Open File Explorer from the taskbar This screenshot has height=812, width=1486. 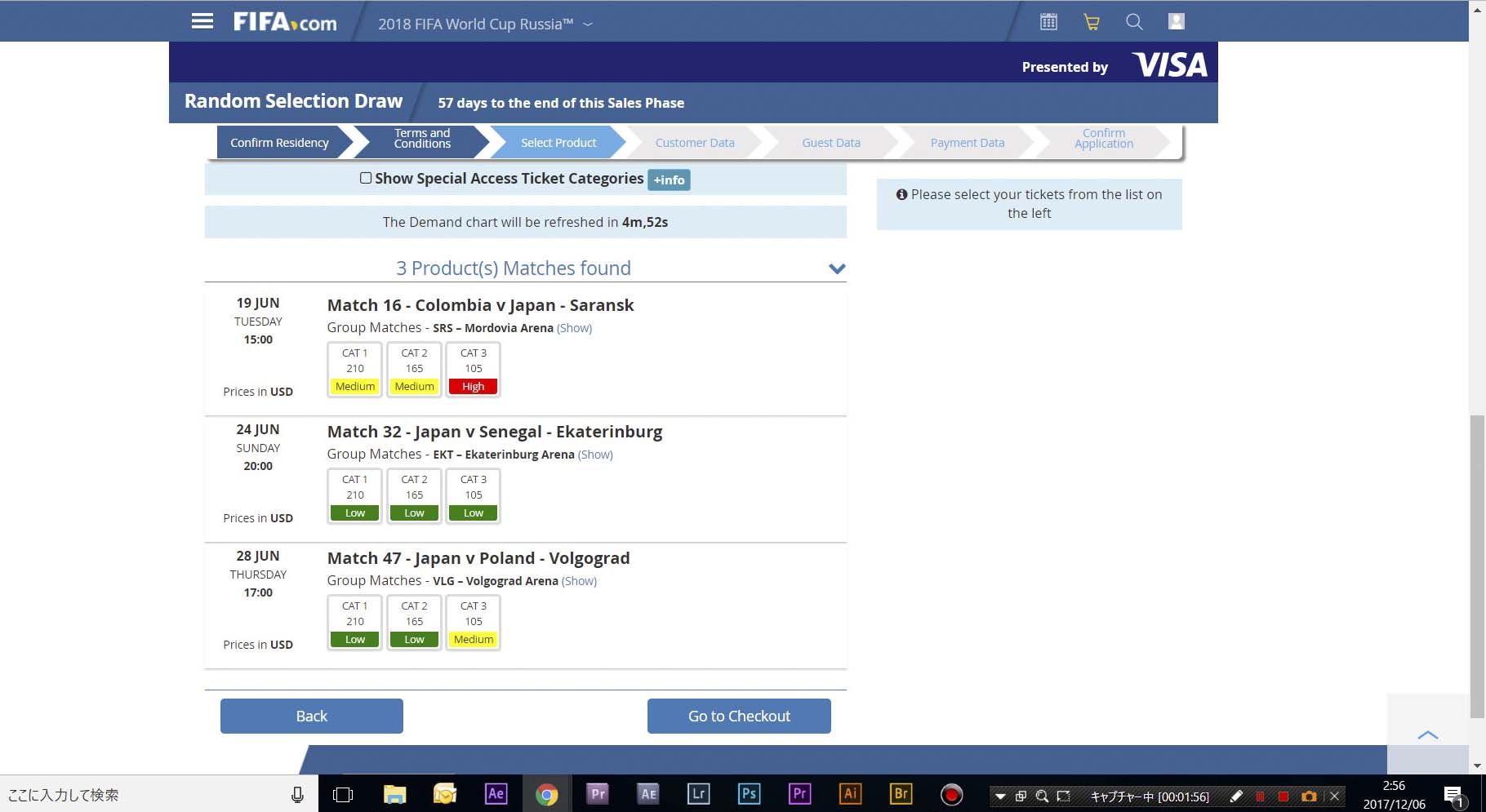[x=394, y=794]
